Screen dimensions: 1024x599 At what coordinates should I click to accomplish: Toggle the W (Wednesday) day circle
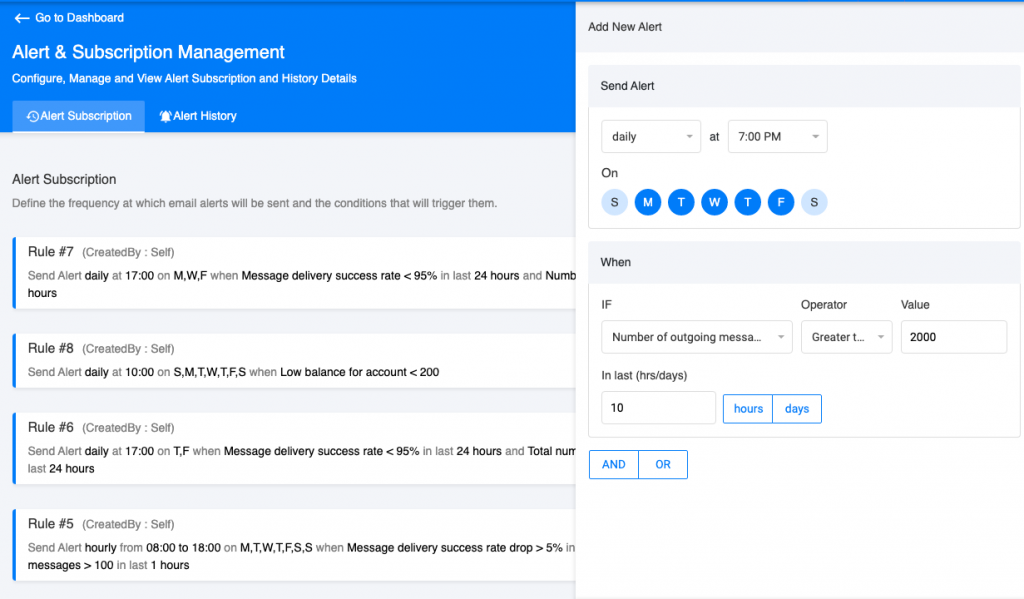tap(714, 202)
